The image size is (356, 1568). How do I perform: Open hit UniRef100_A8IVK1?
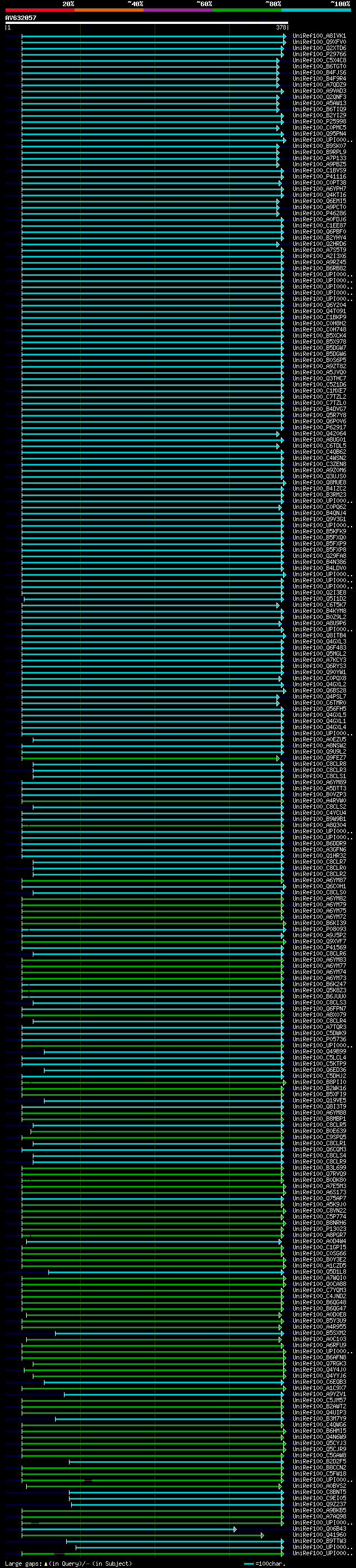(319, 36)
